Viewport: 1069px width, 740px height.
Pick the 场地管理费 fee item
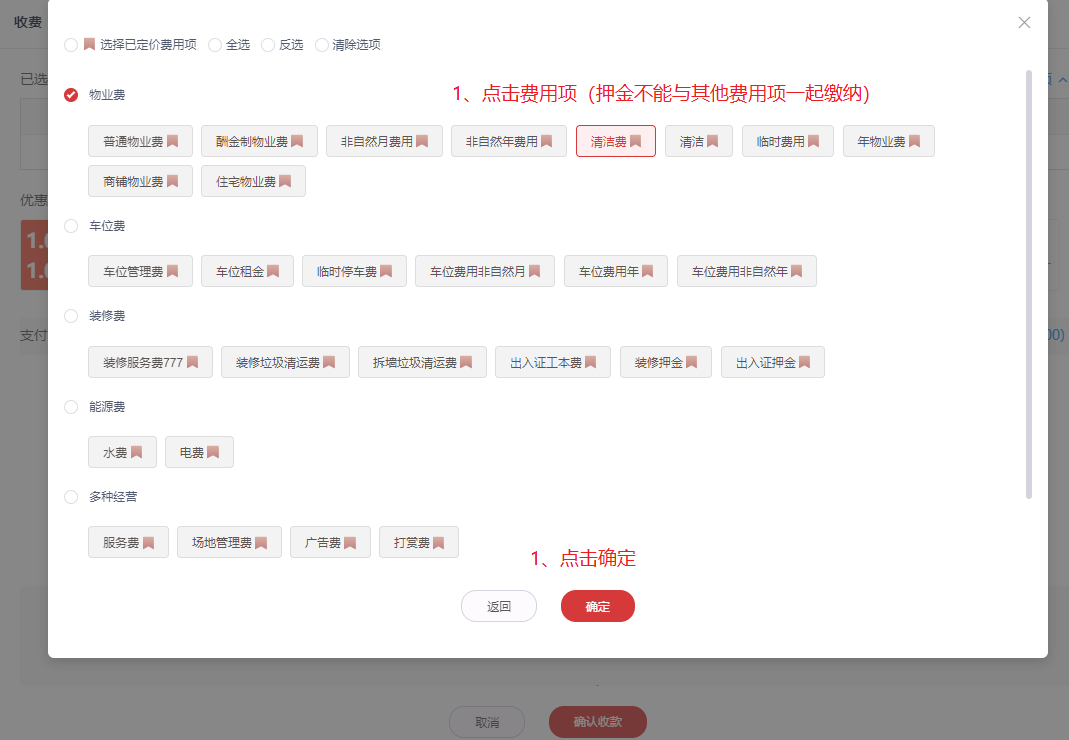coord(230,542)
